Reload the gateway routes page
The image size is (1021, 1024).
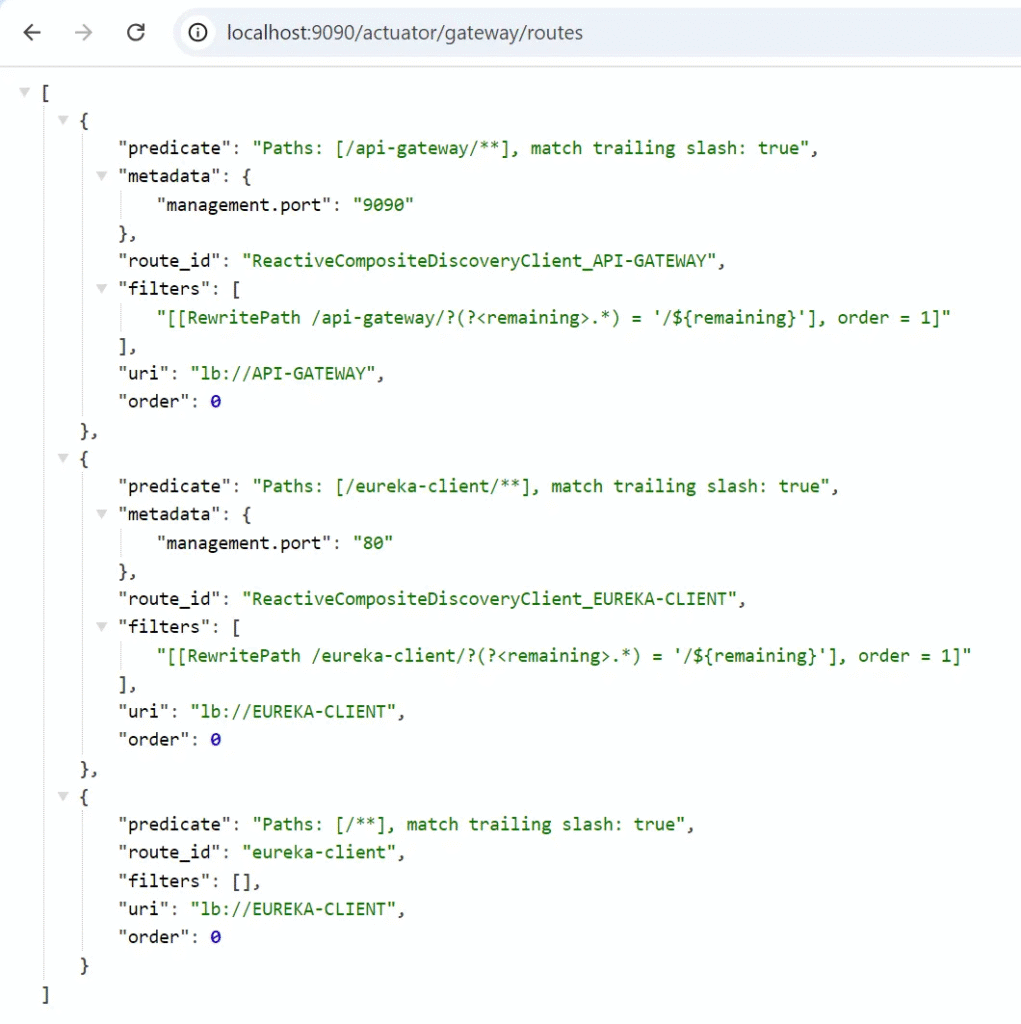point(136,32)
